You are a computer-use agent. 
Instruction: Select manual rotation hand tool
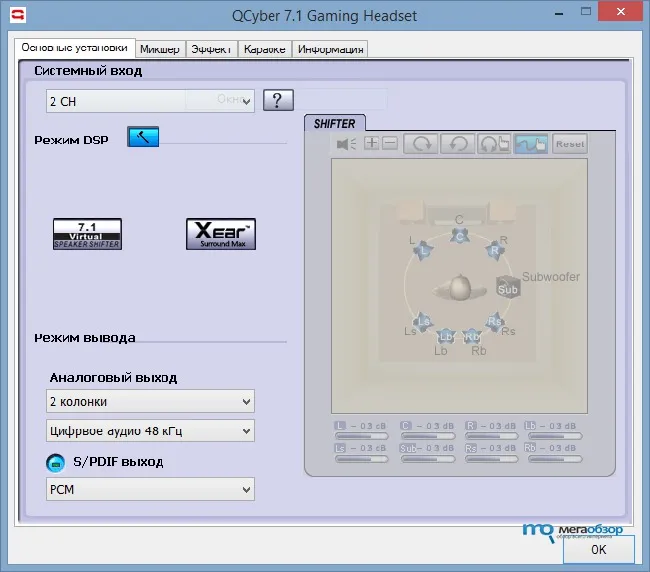494,144
